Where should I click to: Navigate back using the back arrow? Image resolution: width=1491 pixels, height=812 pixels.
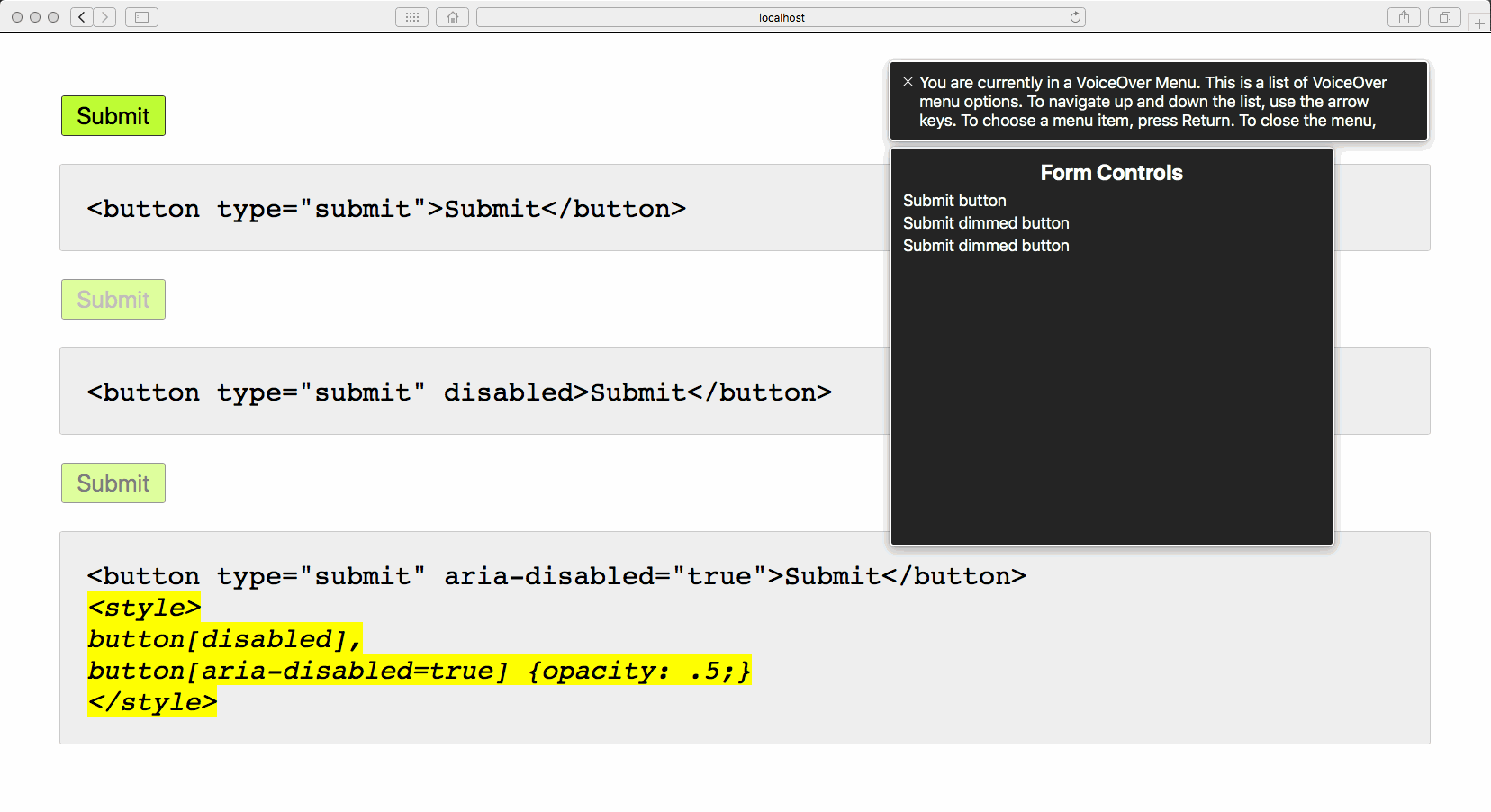[x=80, y=16]
